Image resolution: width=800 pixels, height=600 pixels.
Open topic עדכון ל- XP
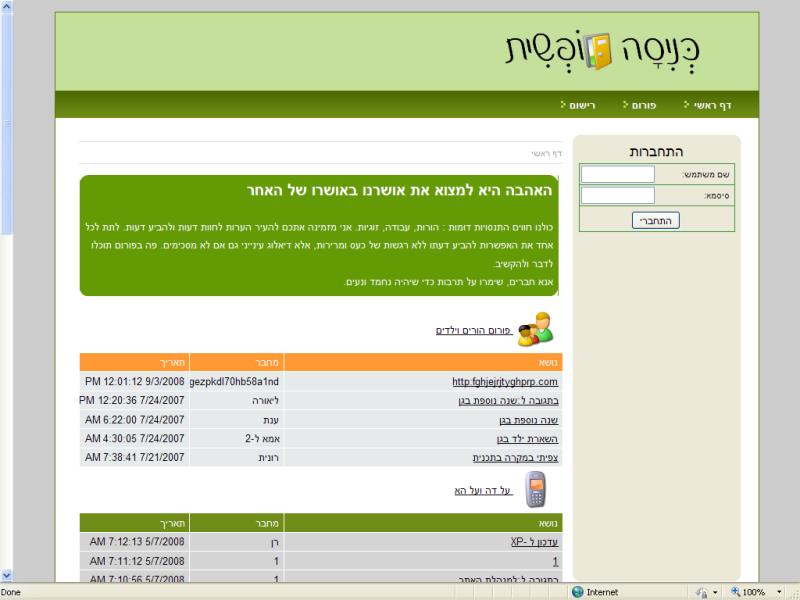[x=534, y=542]
